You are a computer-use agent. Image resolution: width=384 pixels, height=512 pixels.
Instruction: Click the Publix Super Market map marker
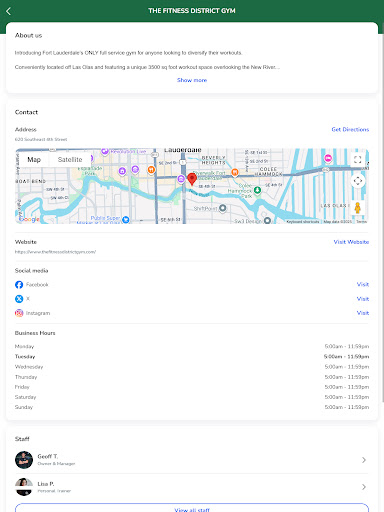point(126,219)
